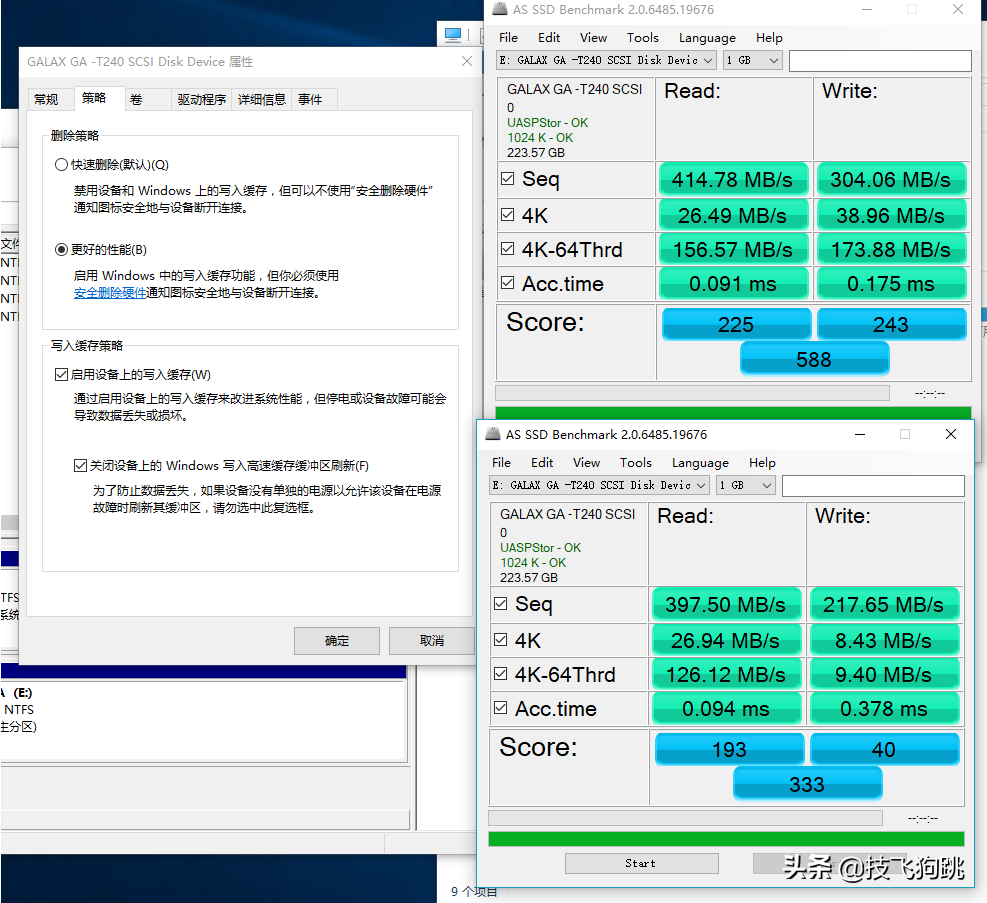Click 确定 button in properties dialog
Viewport: 987px width, 903px height.
[337, 641]
